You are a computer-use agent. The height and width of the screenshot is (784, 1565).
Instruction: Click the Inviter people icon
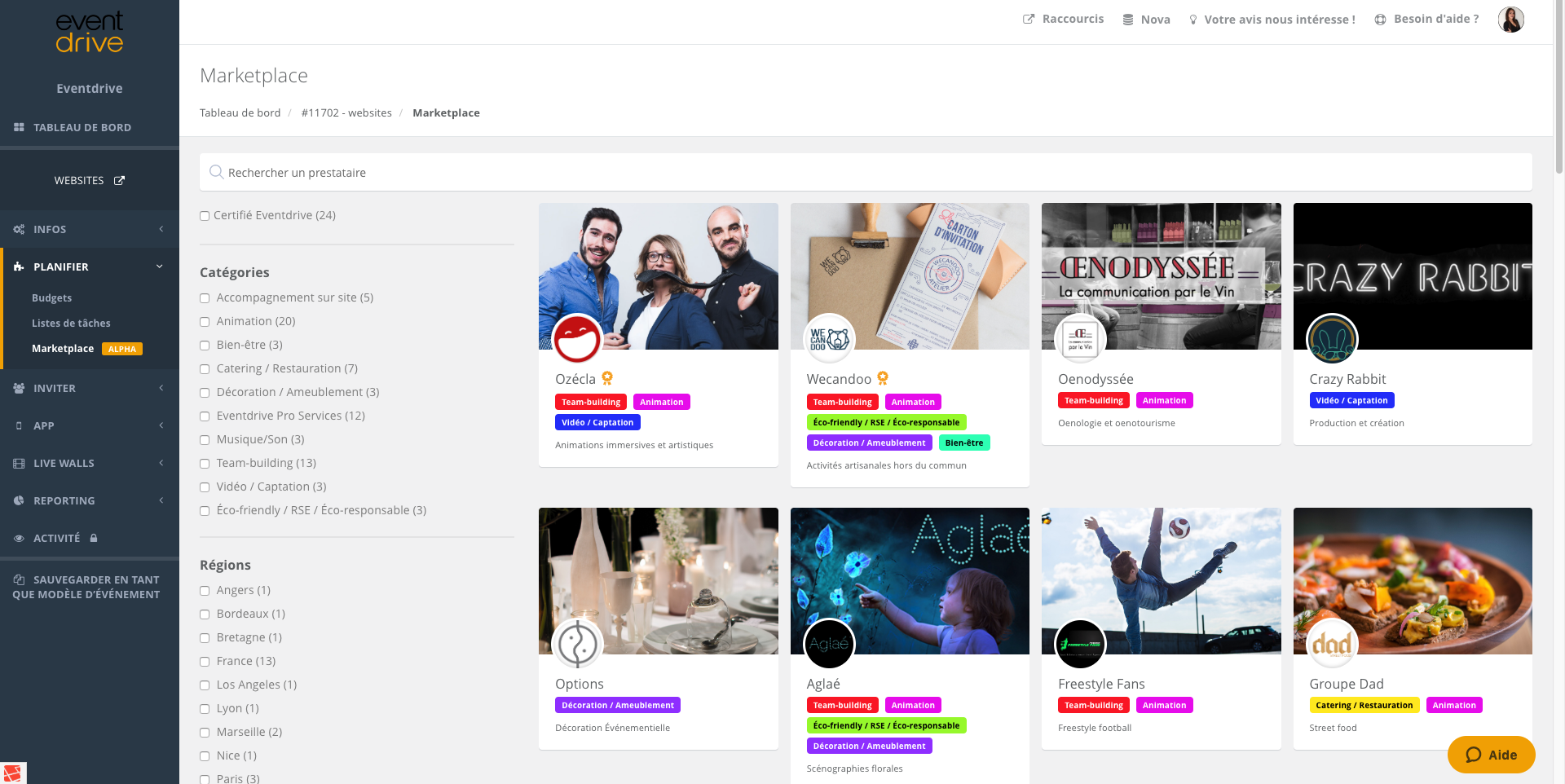[19, 388]
